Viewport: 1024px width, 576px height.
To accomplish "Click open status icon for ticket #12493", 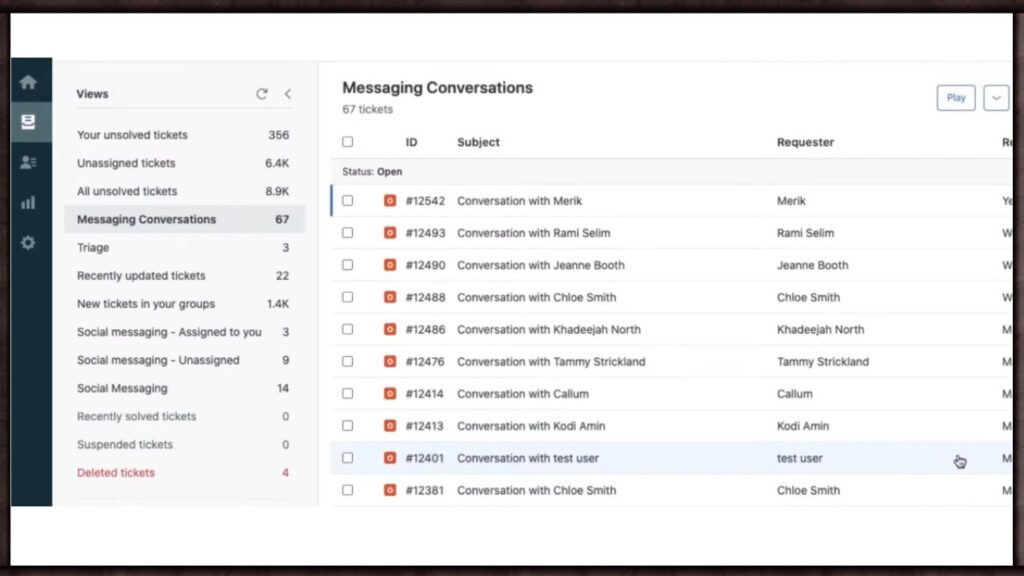I will click(390, 232).
